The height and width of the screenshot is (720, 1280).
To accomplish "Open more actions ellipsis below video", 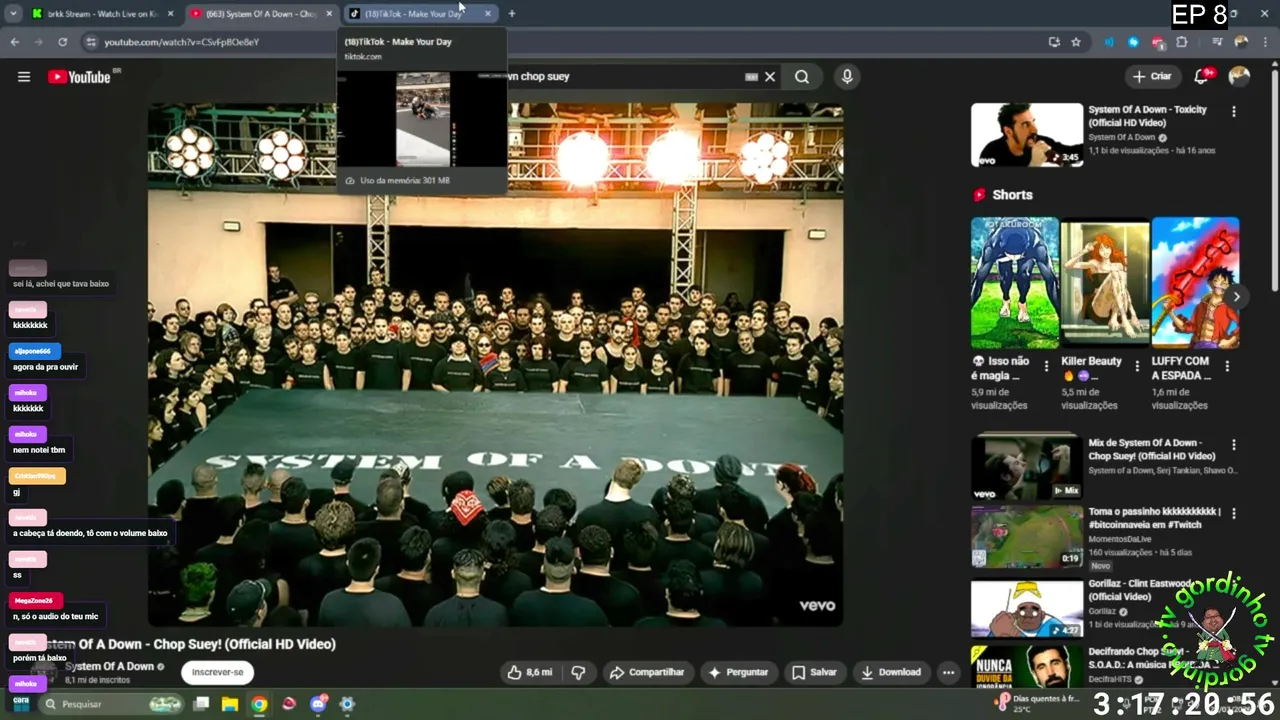I will 948,672.
